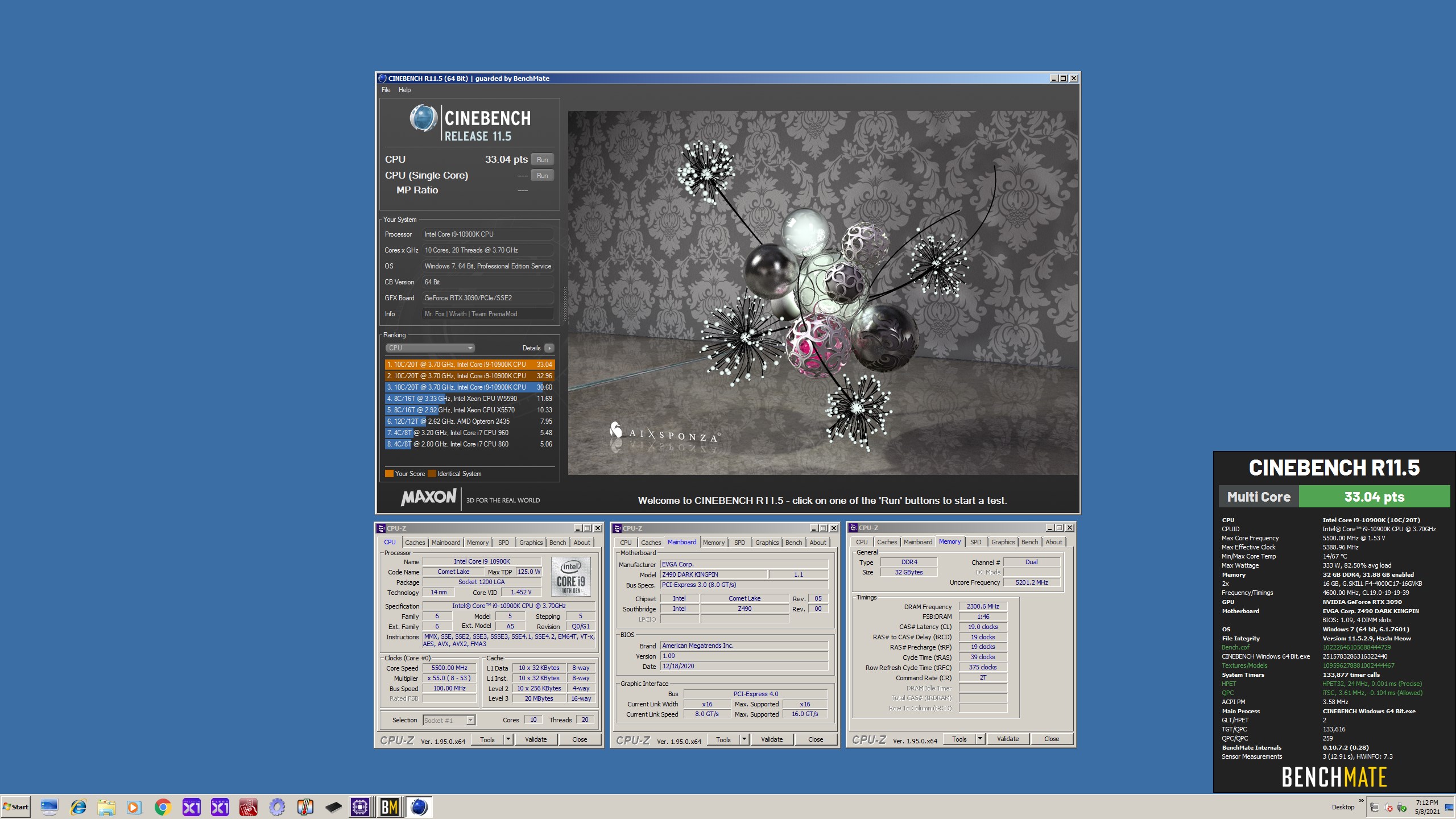The image size is (1456, 819).
Task: Open BenchMate from the taskbar
Action: 390,806
